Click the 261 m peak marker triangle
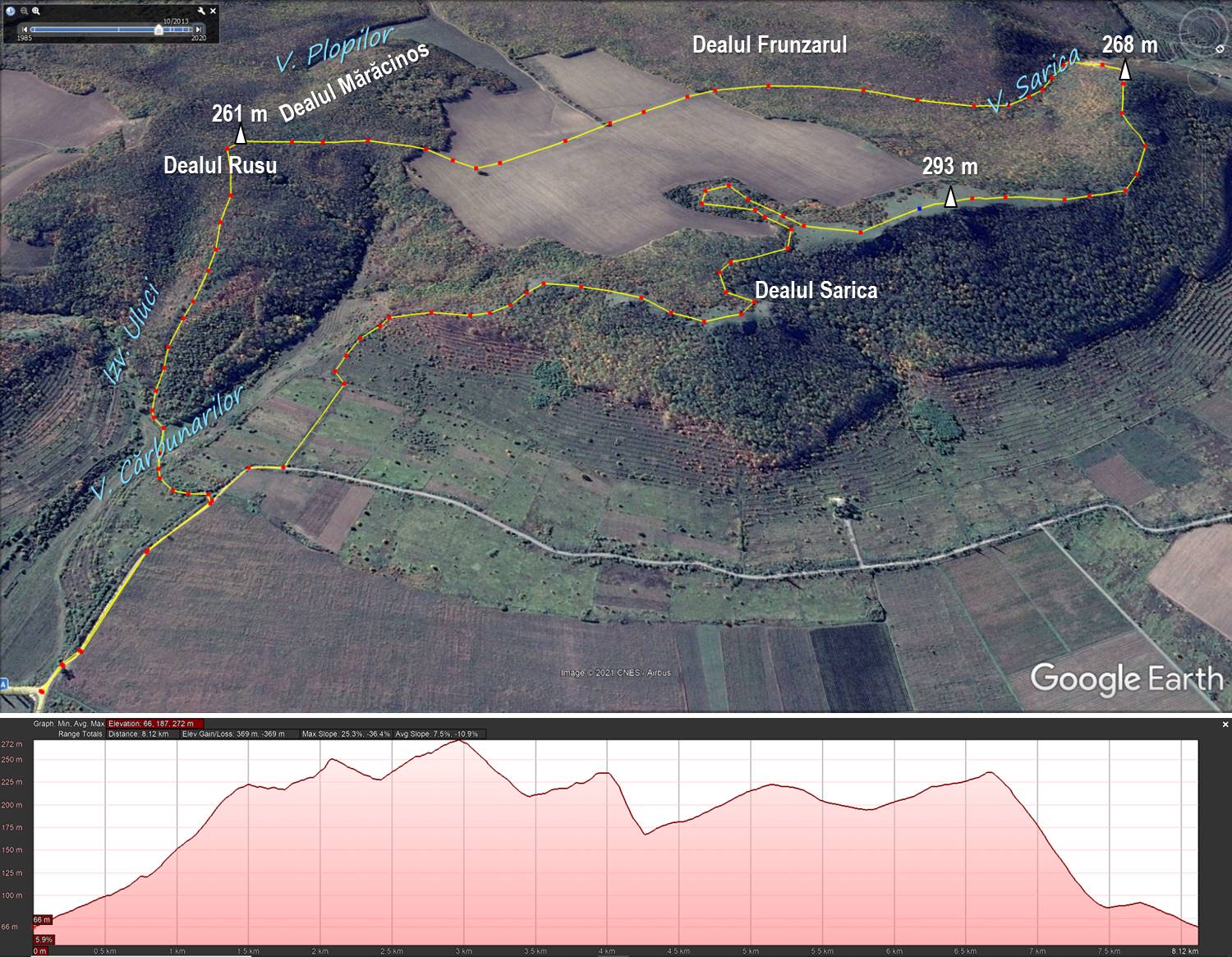 point(241,136)
